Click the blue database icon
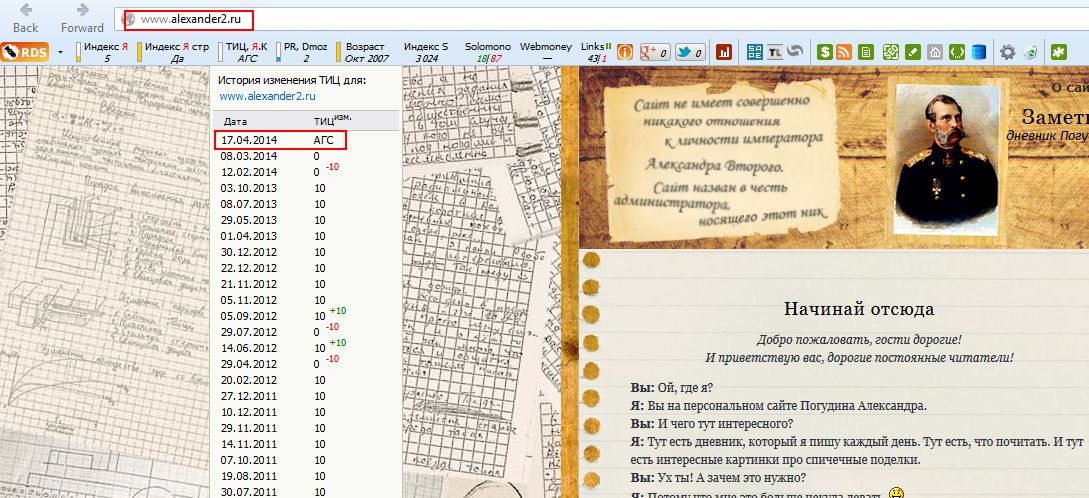Viewport: 1089px width, 498px height. pos(978,52)
